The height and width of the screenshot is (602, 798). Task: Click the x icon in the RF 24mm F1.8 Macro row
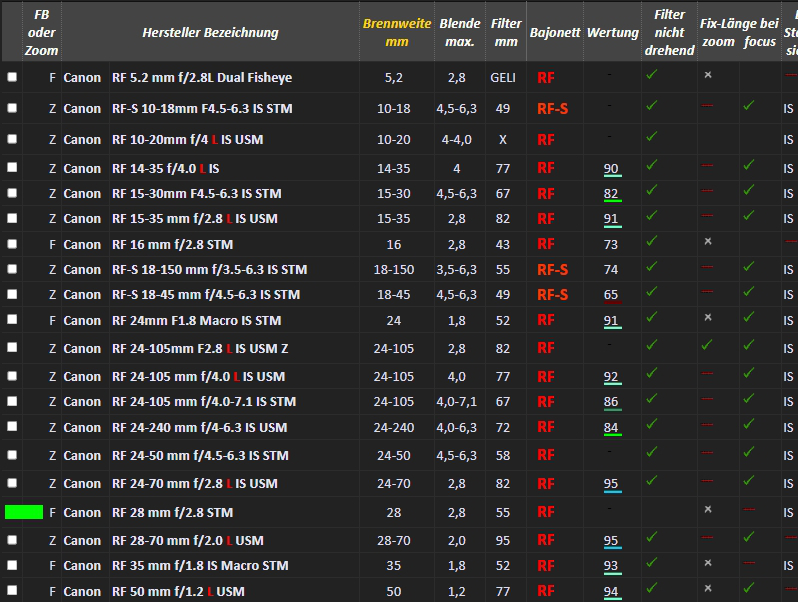coord(707,317)
